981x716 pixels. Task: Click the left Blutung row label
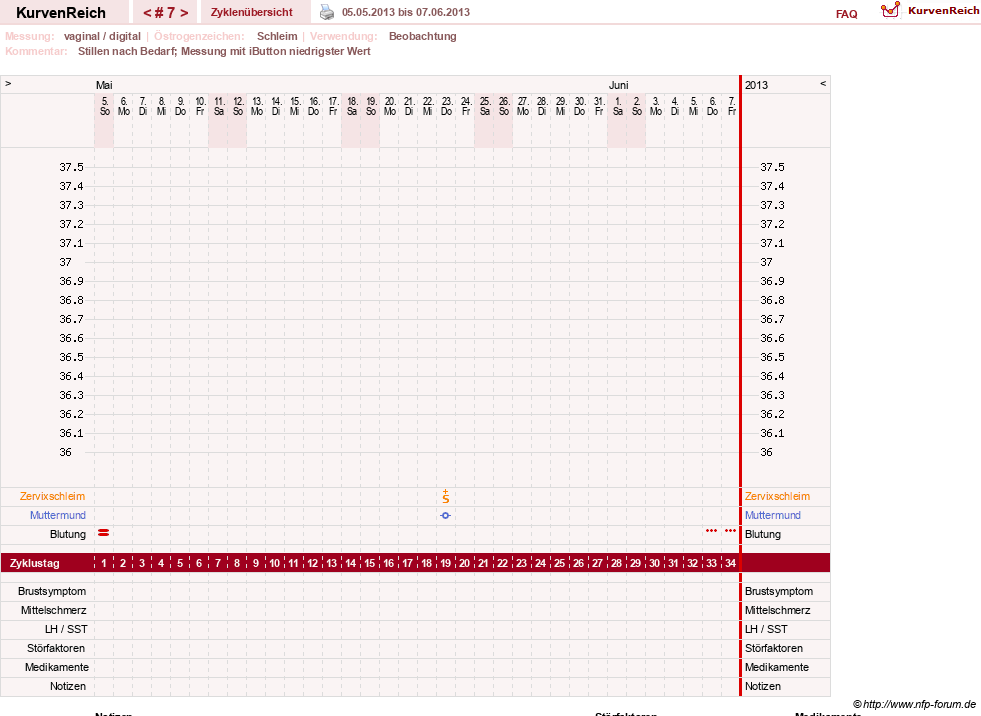click(x=68, y=534)
